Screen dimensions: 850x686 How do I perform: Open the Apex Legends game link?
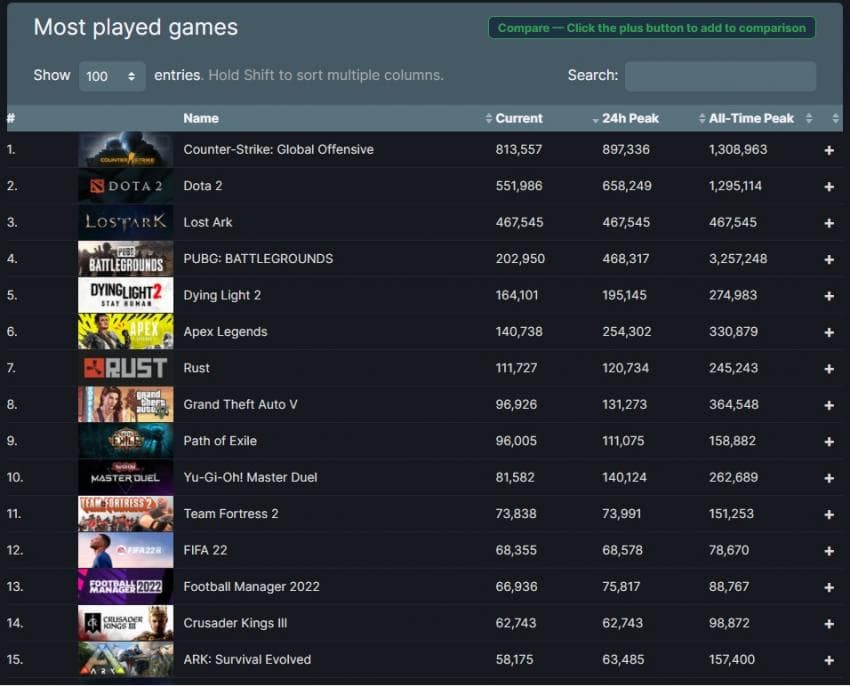[226, 332]
